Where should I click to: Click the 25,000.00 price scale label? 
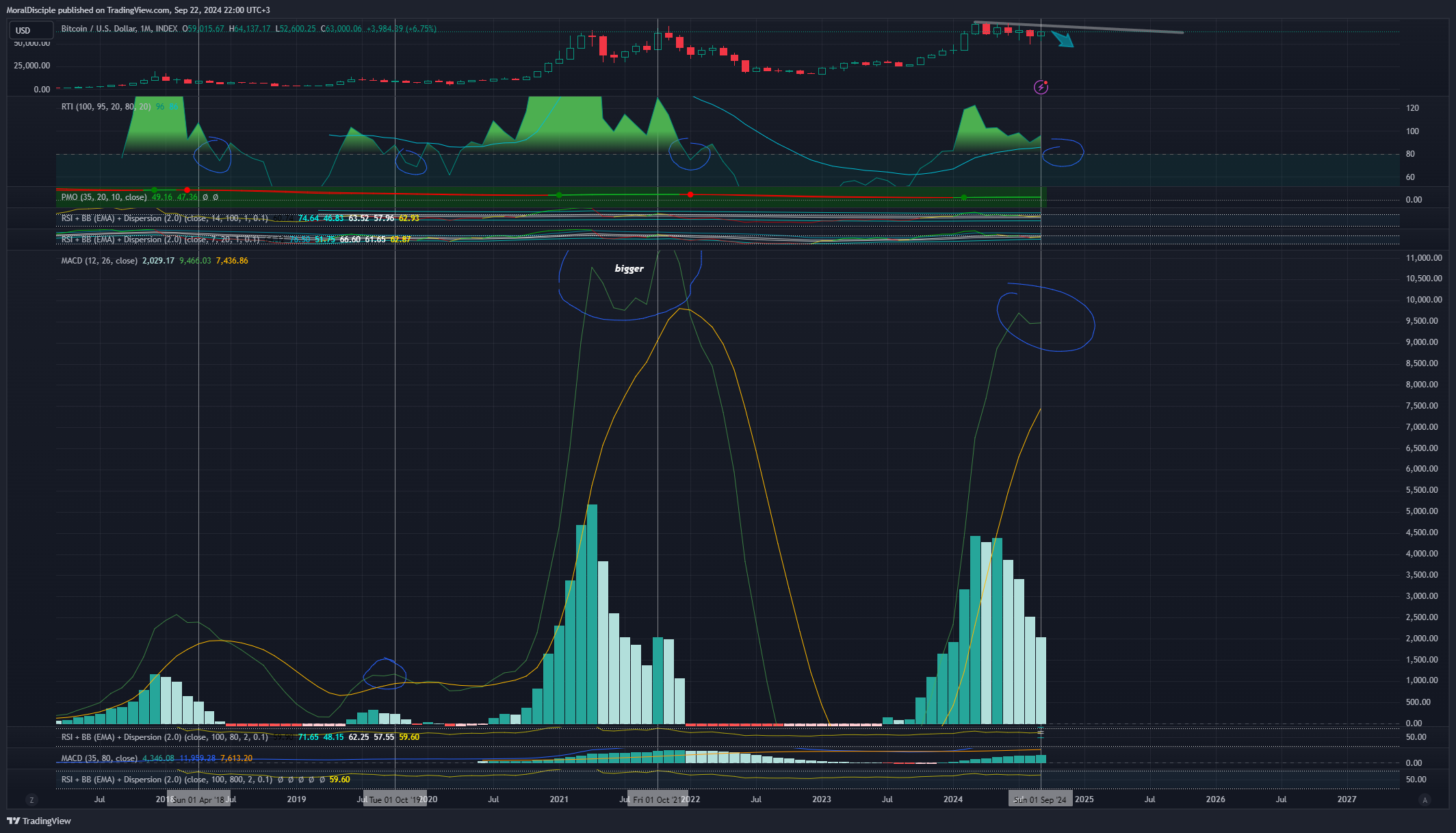[x=32, y=66]
